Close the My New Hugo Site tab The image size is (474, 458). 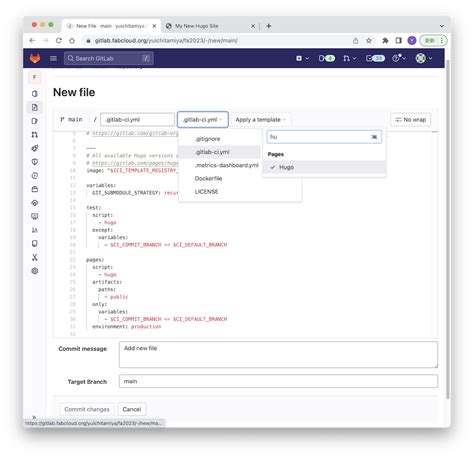tap(253, 26)
